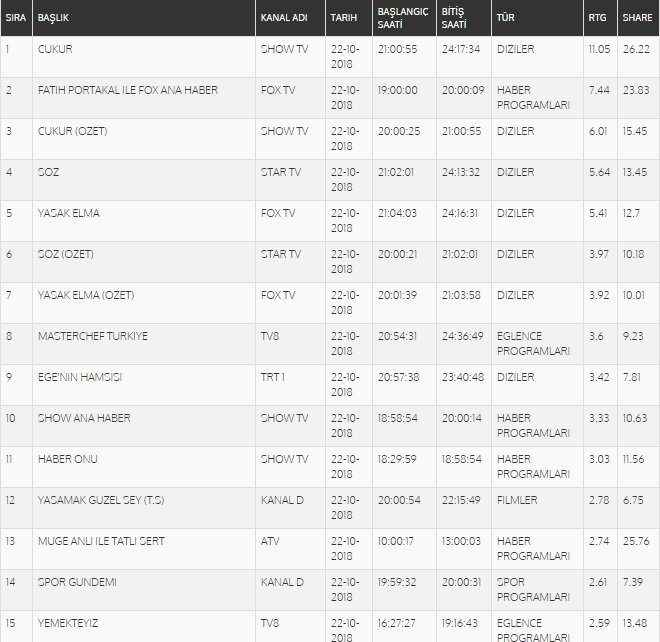Screen dimensions: 660x642
Task: Click the FILMLER genre cell
Action: pyautogui.click(x=517, y=500)
